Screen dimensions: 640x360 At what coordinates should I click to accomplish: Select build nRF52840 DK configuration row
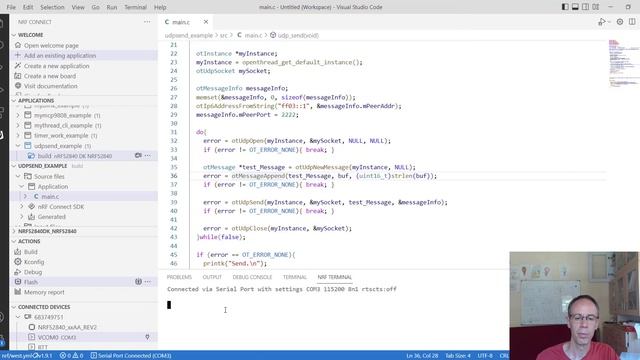point(84,156)
